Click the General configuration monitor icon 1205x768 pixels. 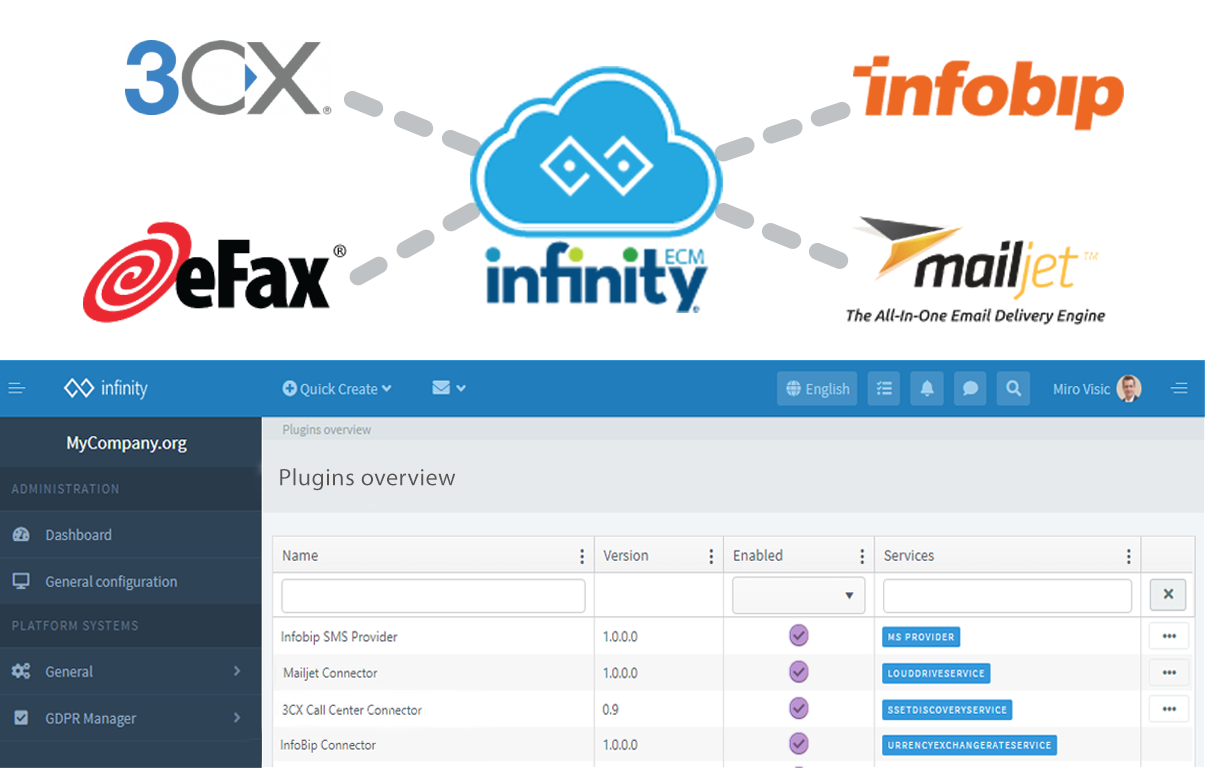pos(21,581)
